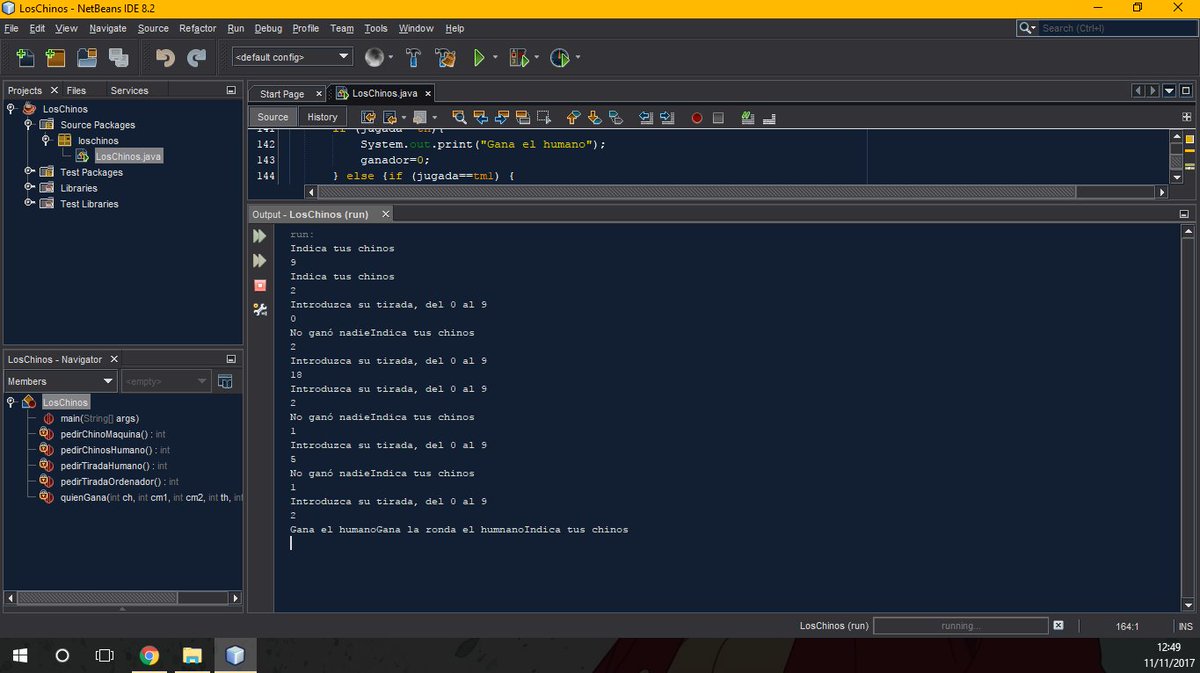Open the Members dropdown in Navigator
1200x673 pixels.
tap(61, 381)
